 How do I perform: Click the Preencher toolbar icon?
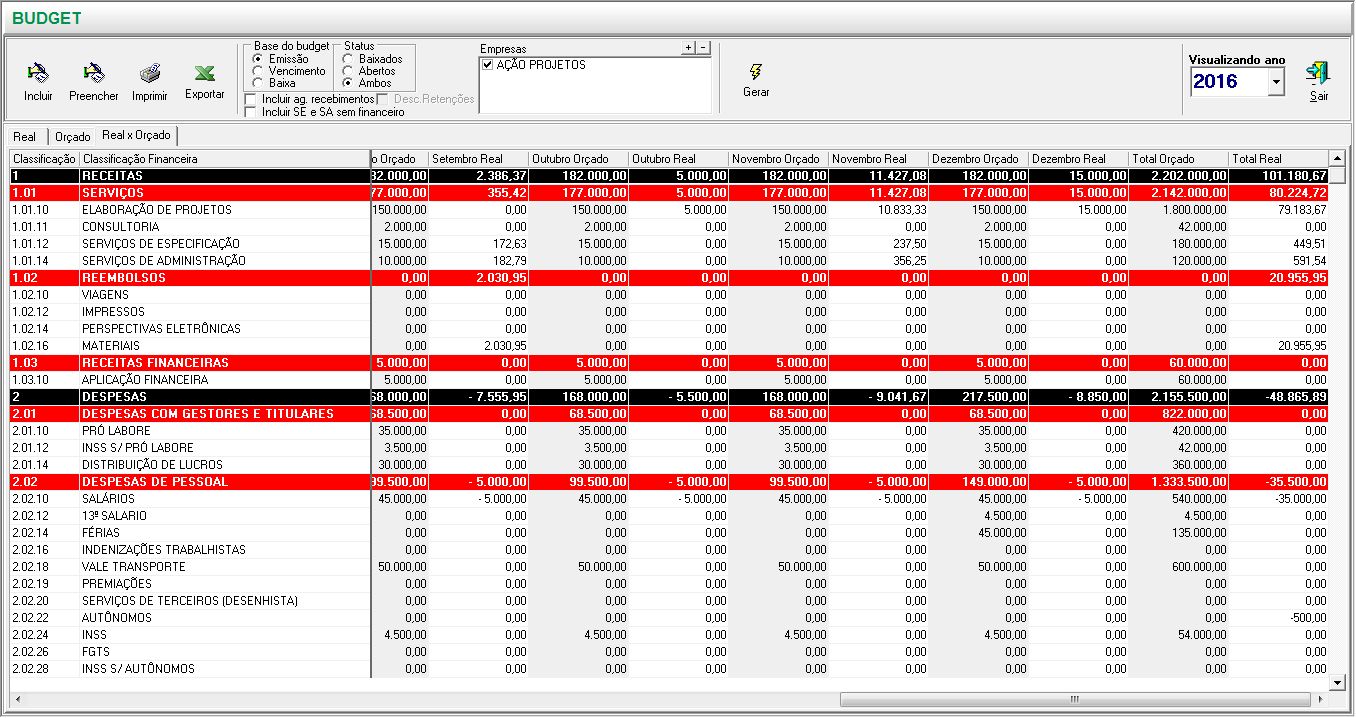(93, 74)
